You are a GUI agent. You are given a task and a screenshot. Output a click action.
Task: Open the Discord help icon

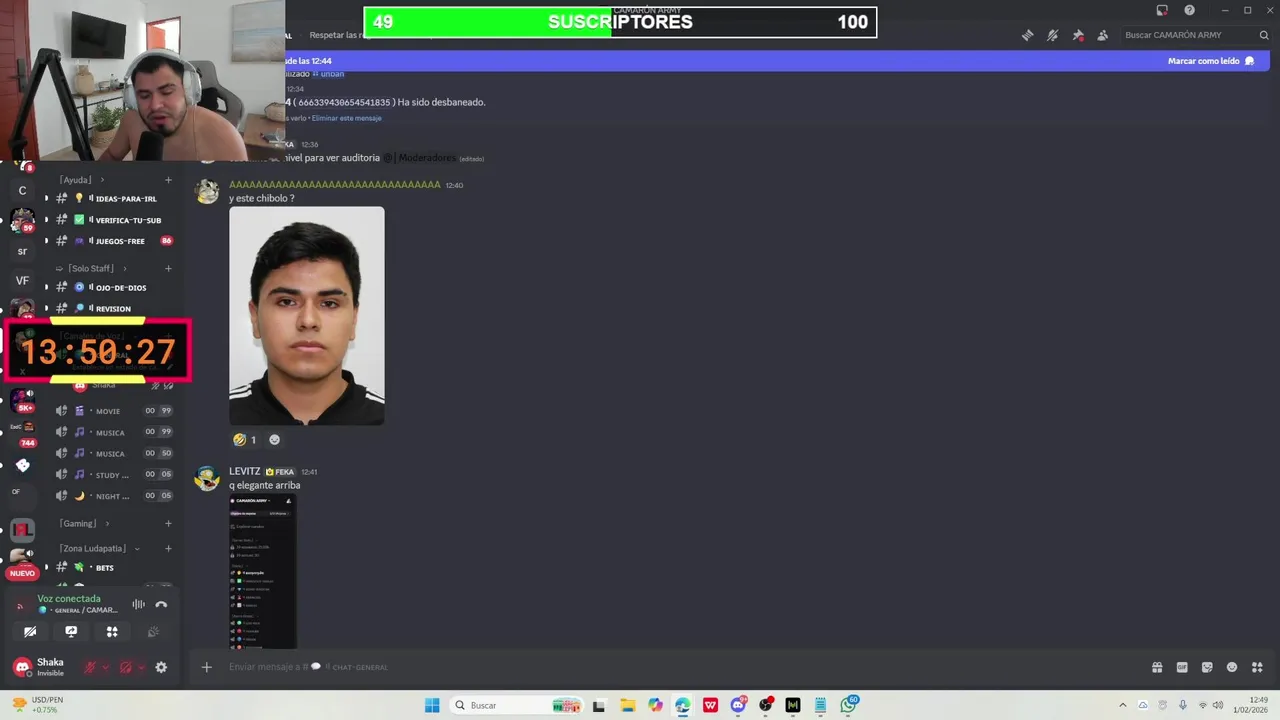click(1189, 10)
